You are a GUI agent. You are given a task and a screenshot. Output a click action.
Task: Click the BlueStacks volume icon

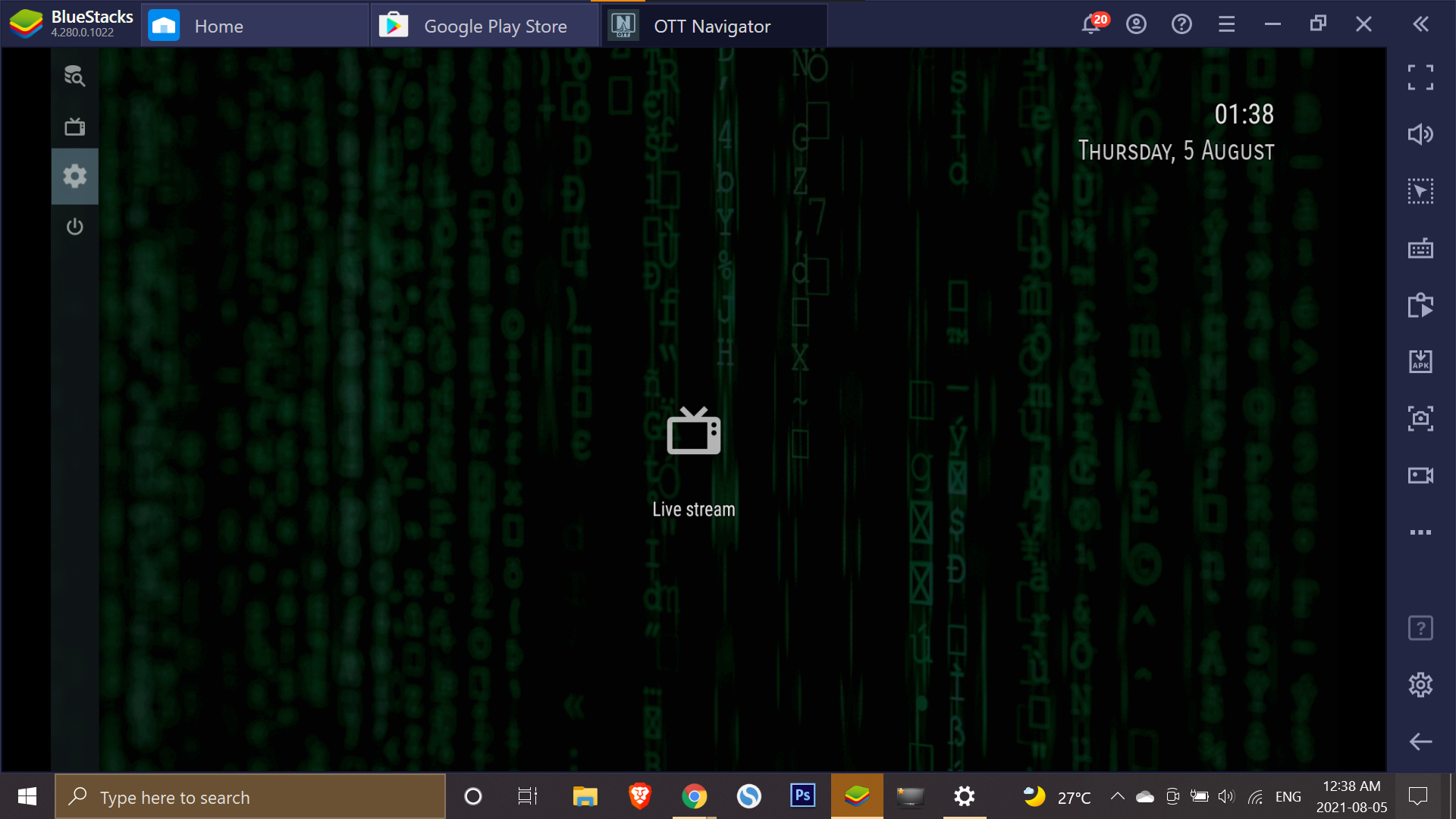coord(1420,134)
